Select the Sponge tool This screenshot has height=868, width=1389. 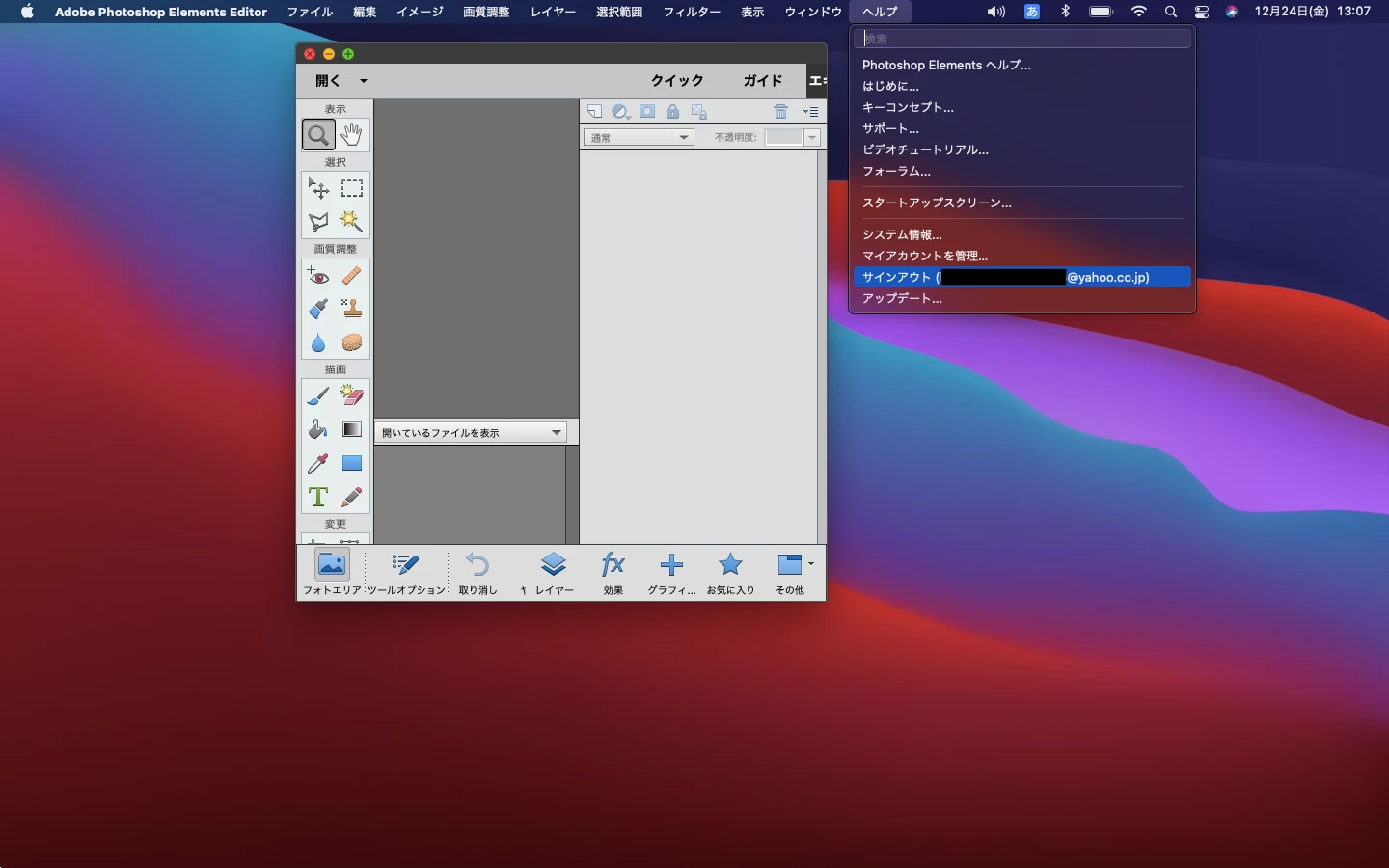pyautogui.click(x=352, y=342)
